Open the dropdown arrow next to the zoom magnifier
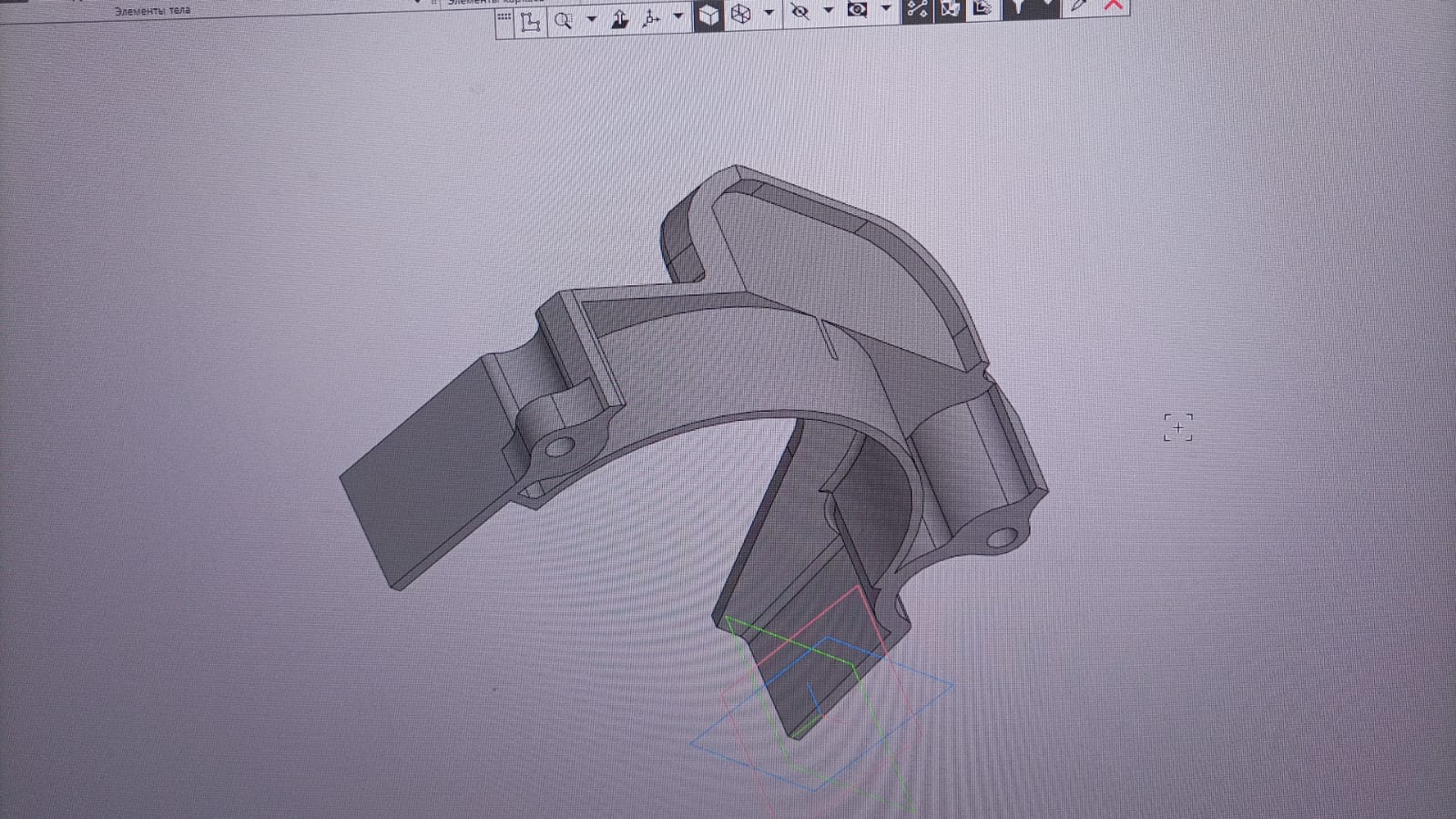This screenshot has width=1456, height=819. 591,19
